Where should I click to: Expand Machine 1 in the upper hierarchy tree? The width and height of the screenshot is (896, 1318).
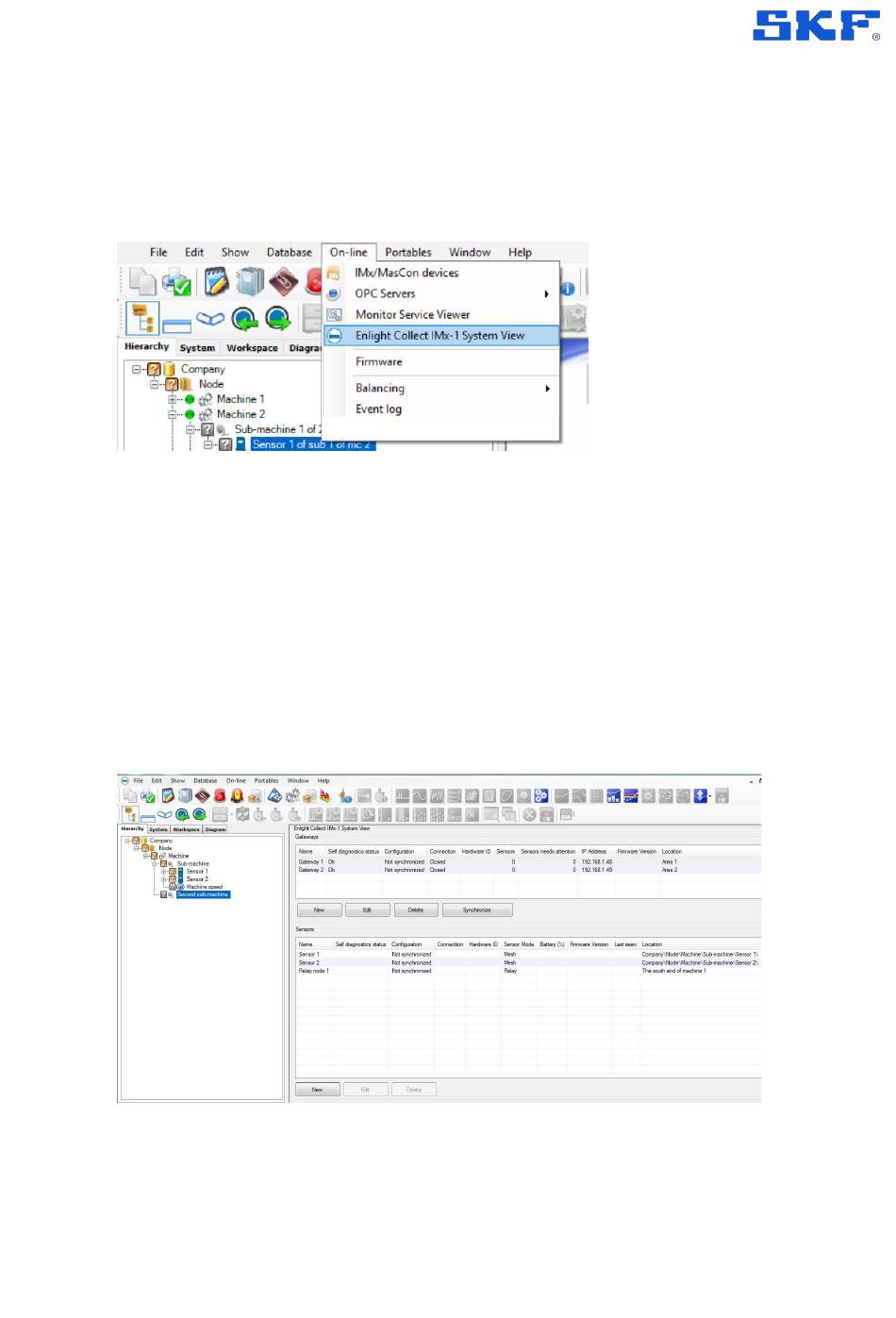click(x=173, y=400)
